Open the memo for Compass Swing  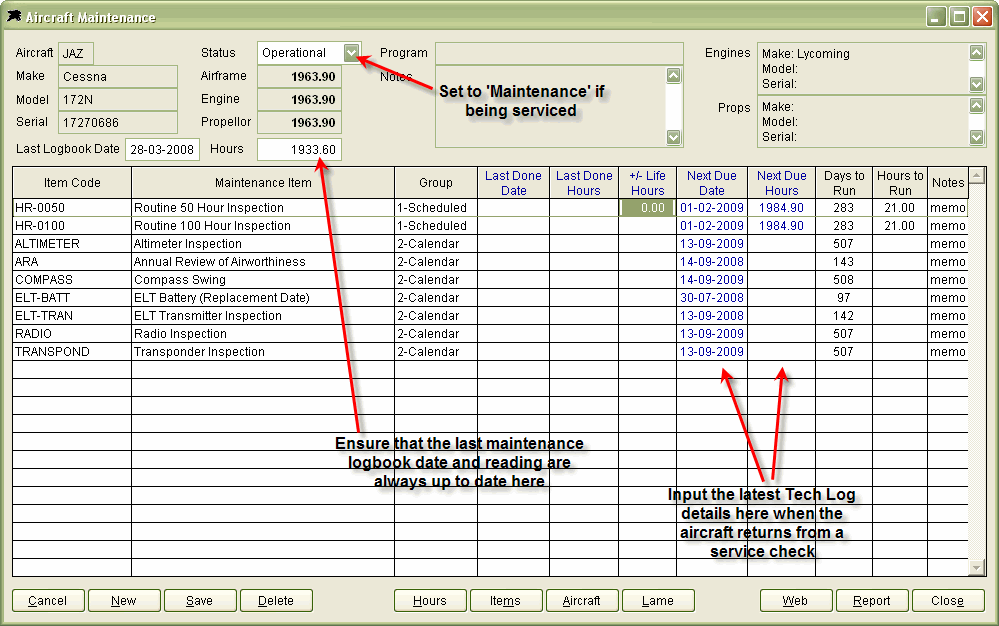(946, 280)
